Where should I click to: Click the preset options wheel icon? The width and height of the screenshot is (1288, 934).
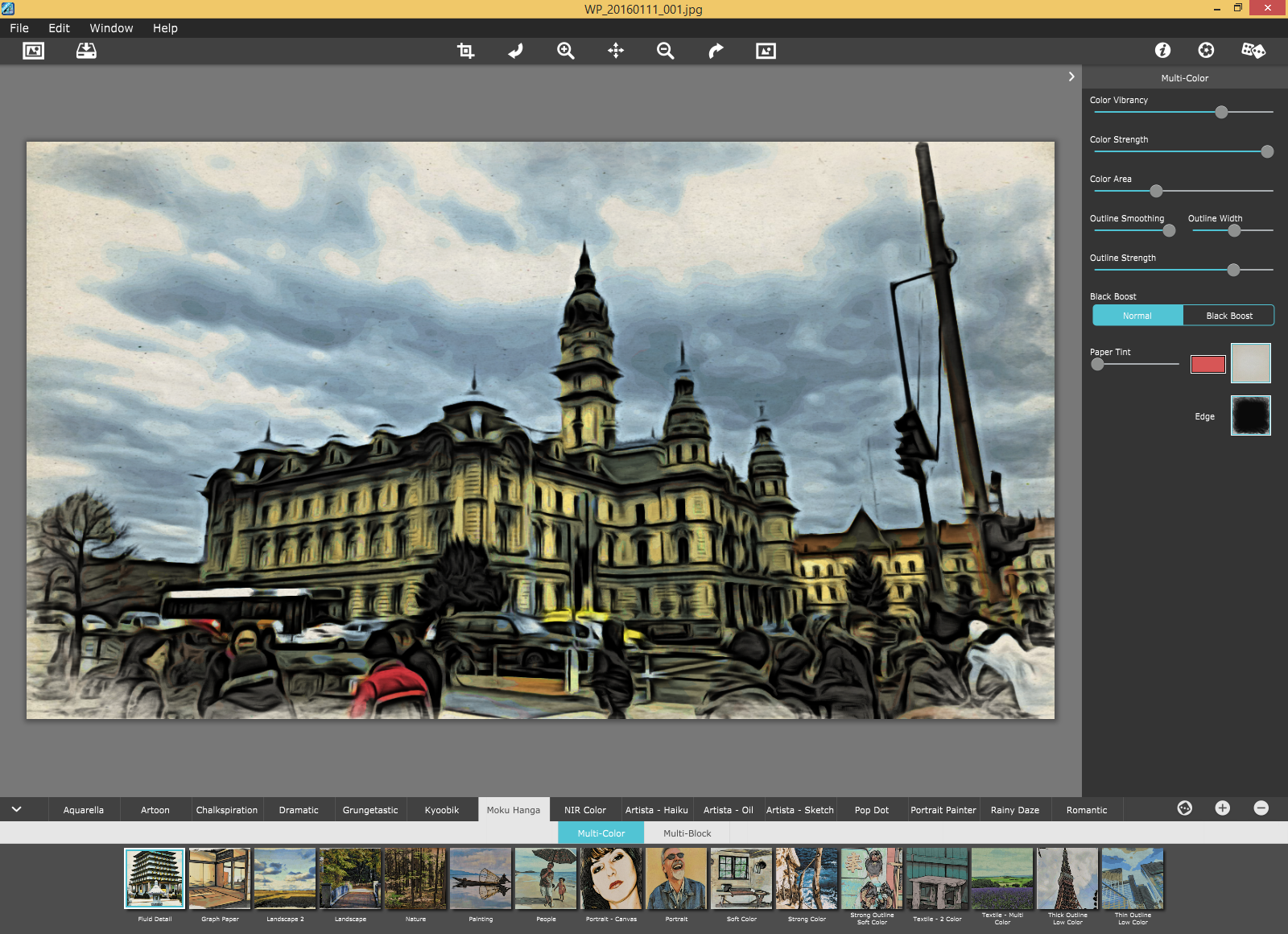pyautogui.click(x=1185, y=808)
